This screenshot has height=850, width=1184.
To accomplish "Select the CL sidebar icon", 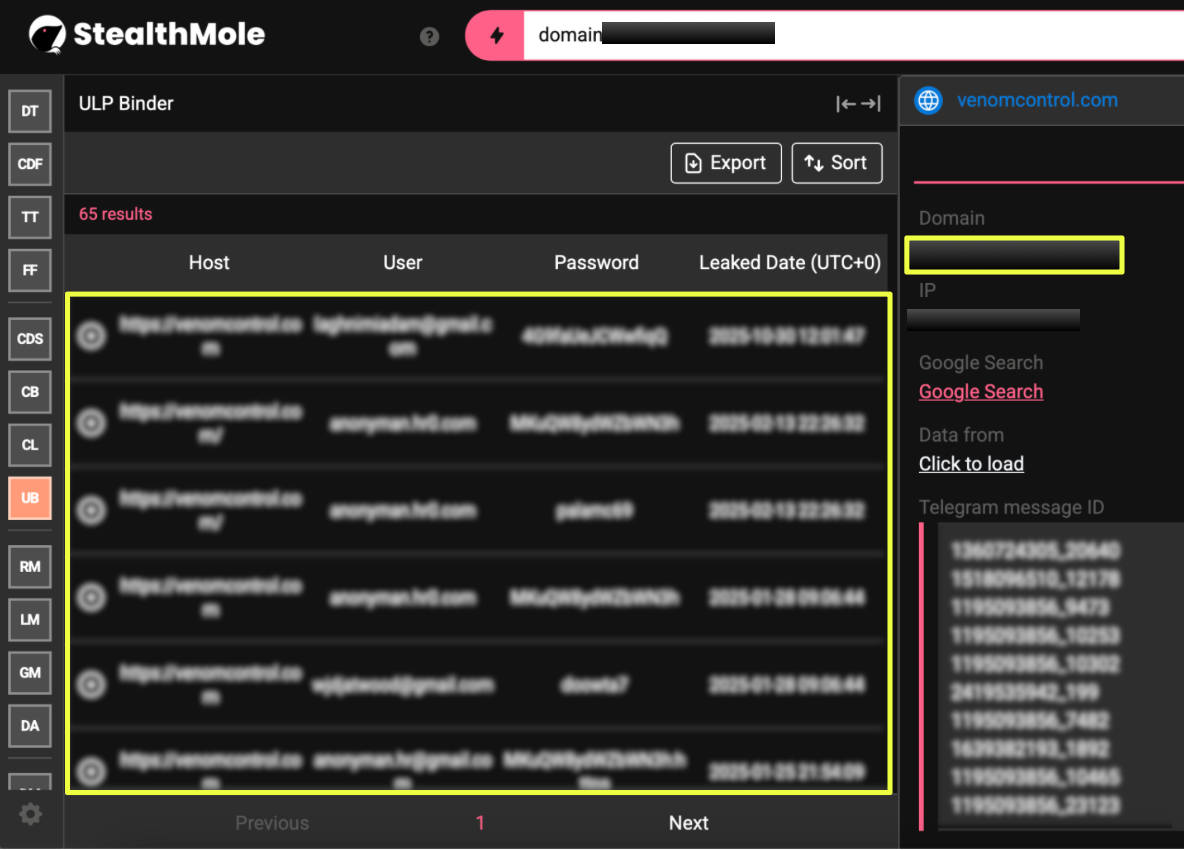I will tap(30, 445).
